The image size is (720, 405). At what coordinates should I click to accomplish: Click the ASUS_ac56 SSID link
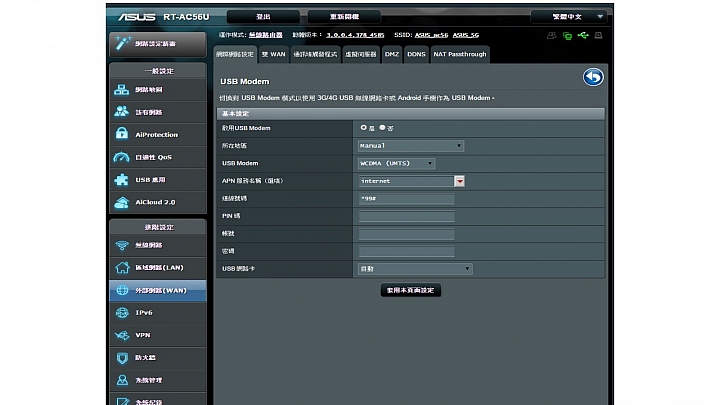pos(431,35)
